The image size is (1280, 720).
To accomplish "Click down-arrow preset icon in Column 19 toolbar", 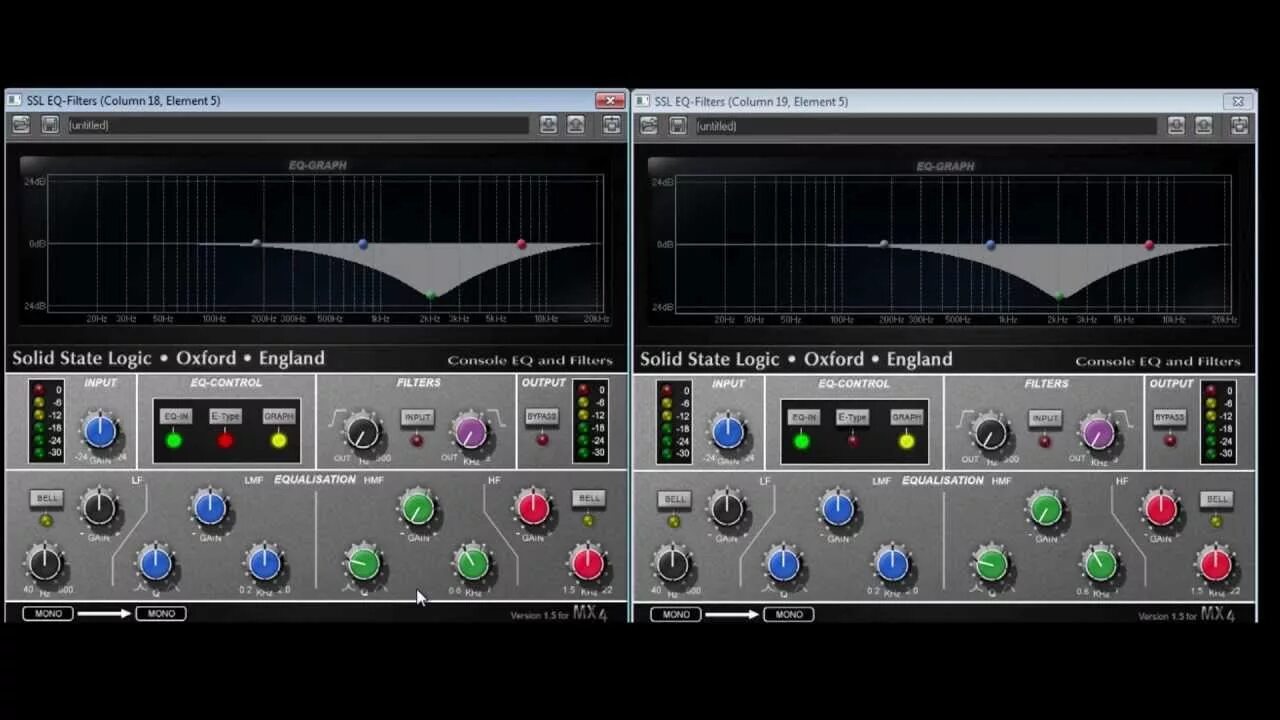I will tap(1176, 125).
